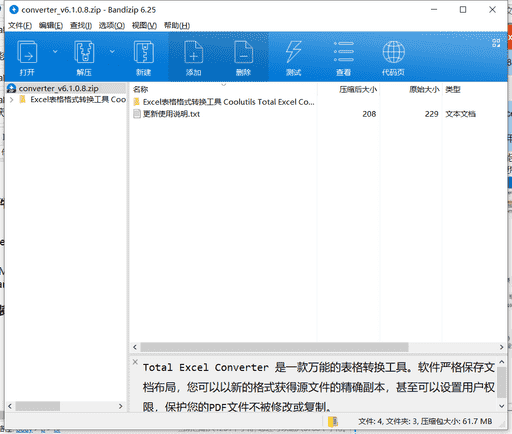Viewport: 512px width, 434px height.
Task: Open the 编辑(E) menu
Action: coord(51,25)
